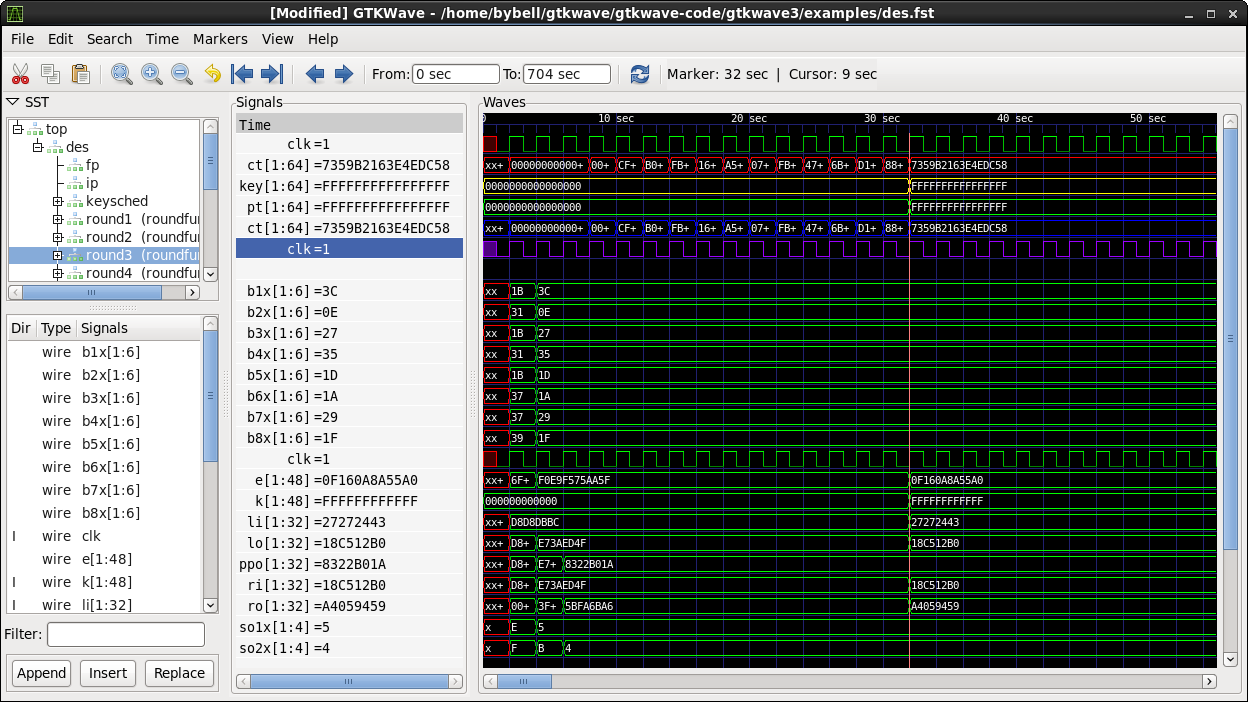Collapse the SST panel disclosure triangle
This screenshot has width=1248, height=702.
point(13,102)
